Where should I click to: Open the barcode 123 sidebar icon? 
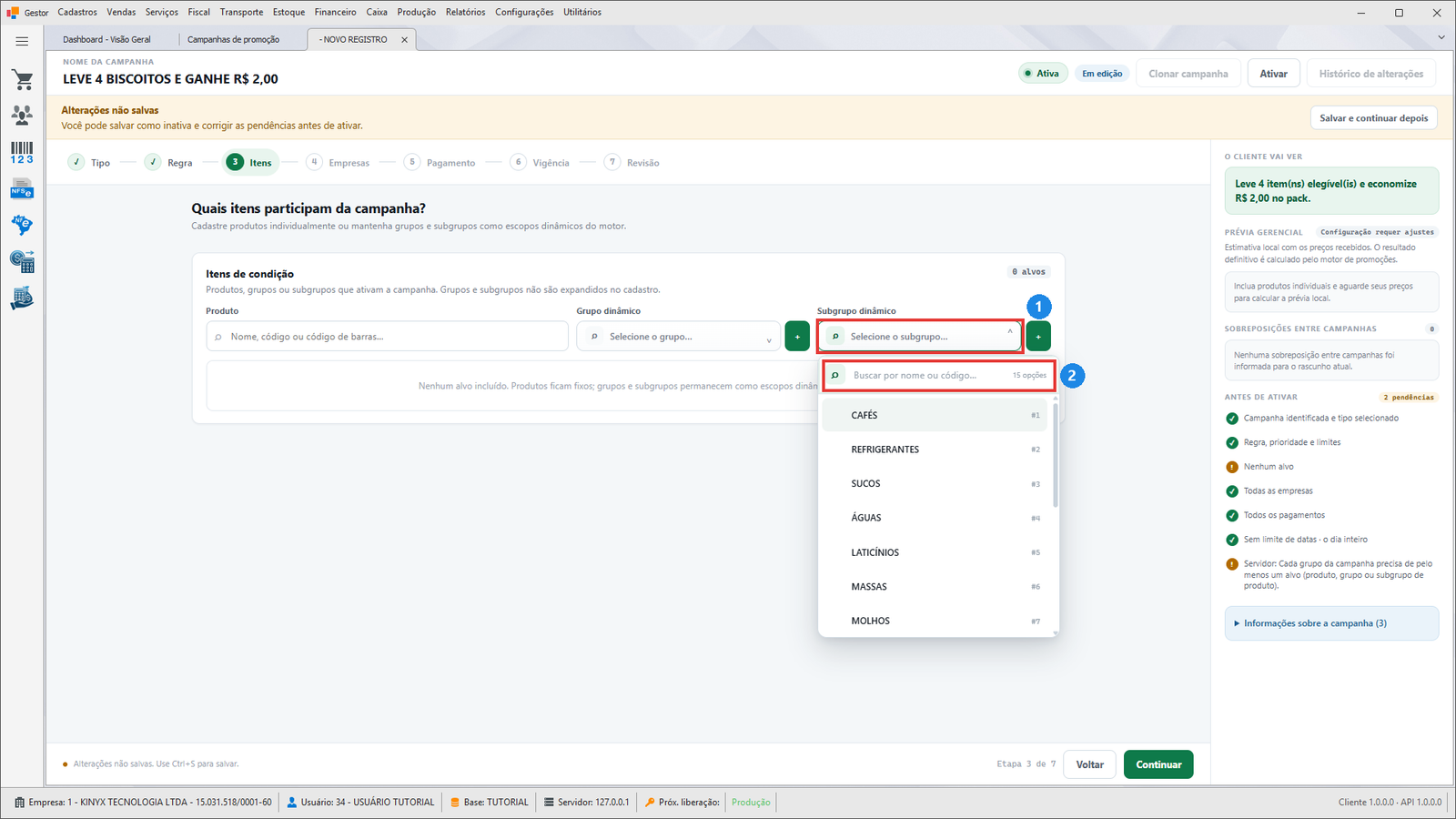click(x=22, y=152)
